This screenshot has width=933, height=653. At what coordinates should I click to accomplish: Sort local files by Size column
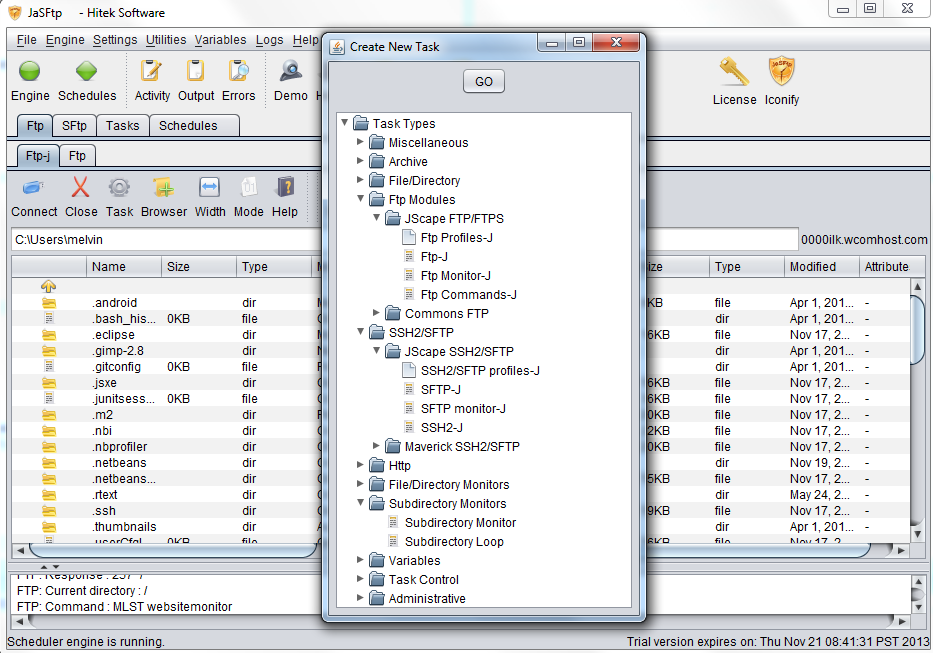coord(199,267)
